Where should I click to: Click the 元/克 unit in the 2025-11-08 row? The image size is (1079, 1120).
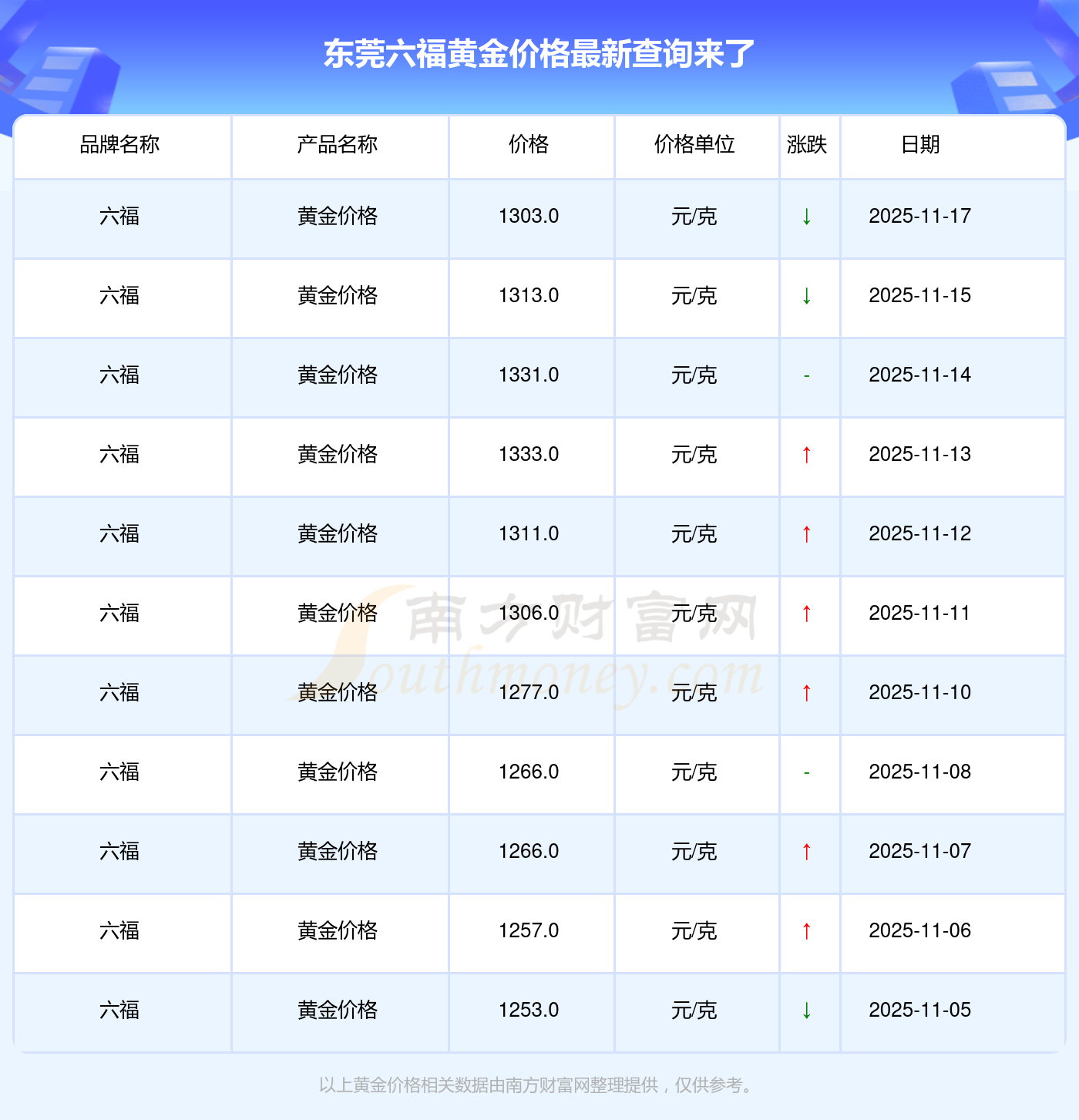click(x=694, y=772)
